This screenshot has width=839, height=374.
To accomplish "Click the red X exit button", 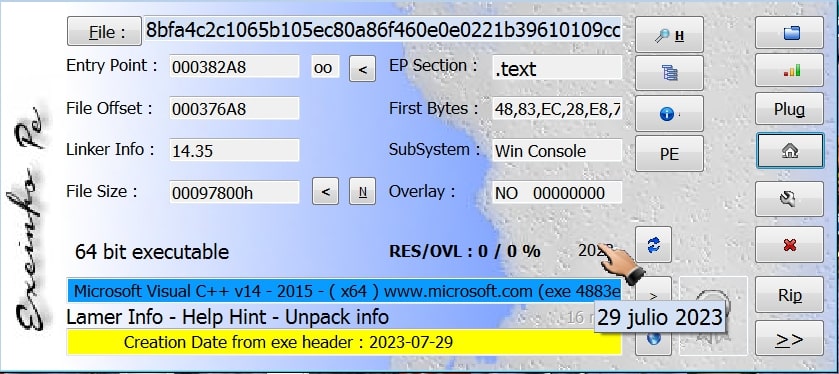I will 789,245.
